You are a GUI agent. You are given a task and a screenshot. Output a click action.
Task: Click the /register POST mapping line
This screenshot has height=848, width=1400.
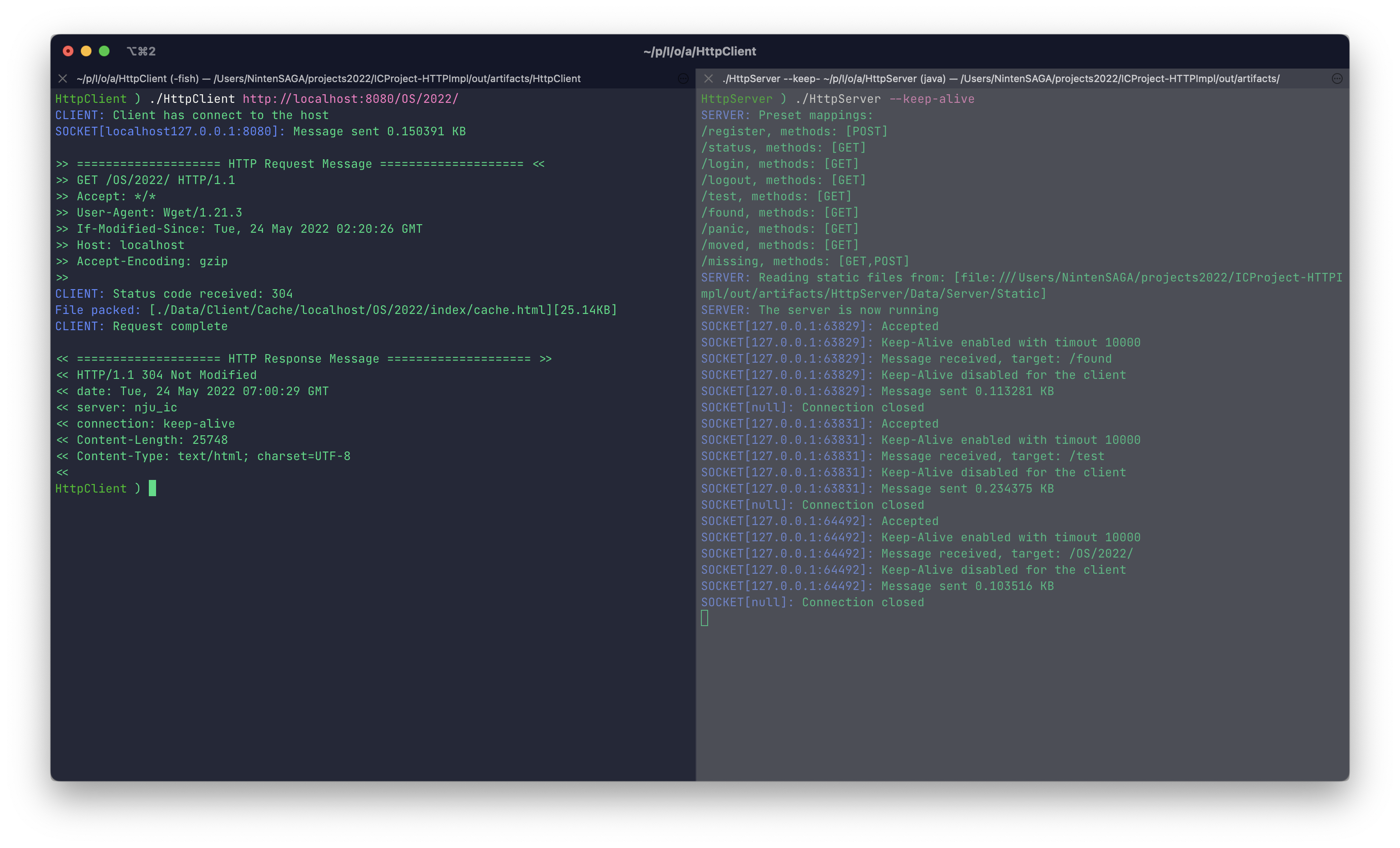click(x=794, y=131)
